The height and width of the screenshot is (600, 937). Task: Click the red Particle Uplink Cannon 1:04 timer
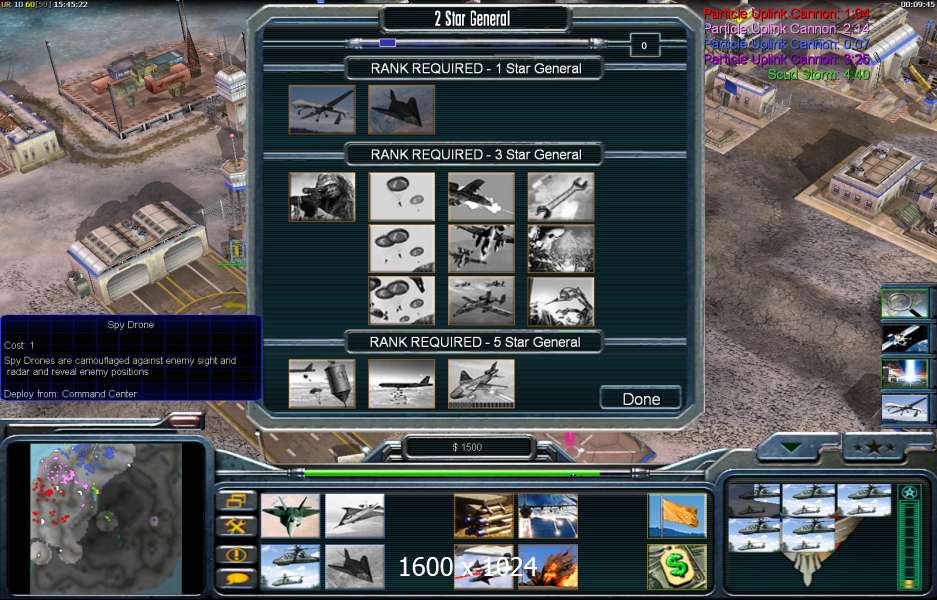[786, 13]
